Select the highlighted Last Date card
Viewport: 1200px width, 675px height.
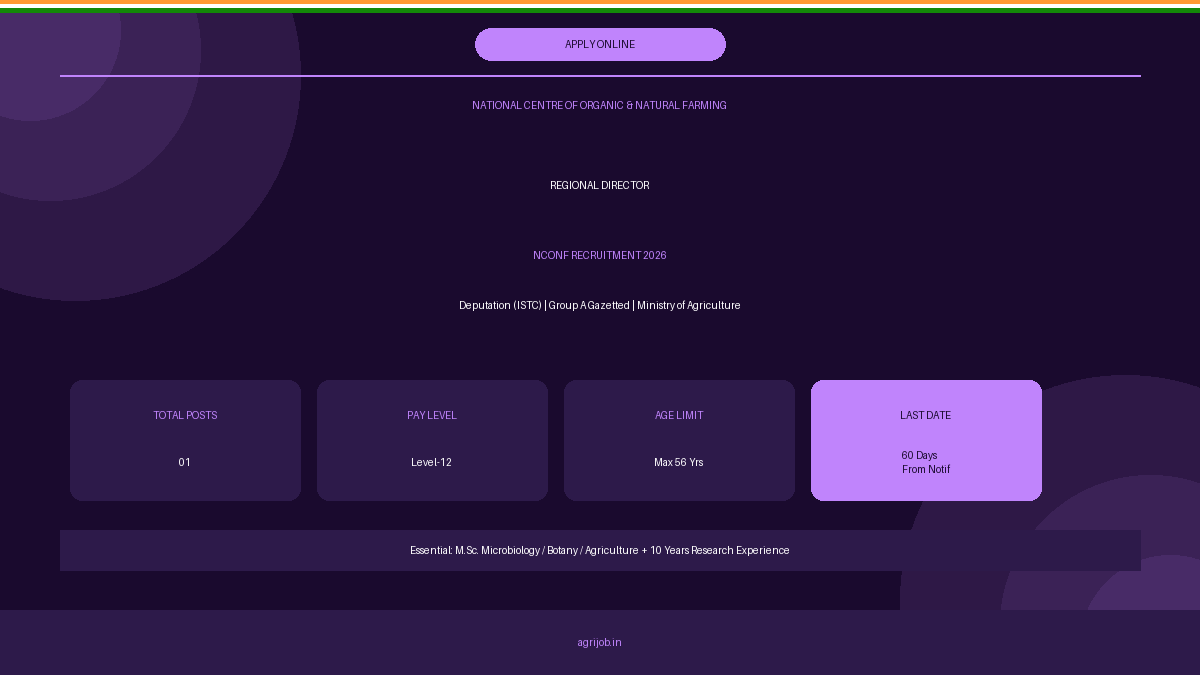[926, 440]
